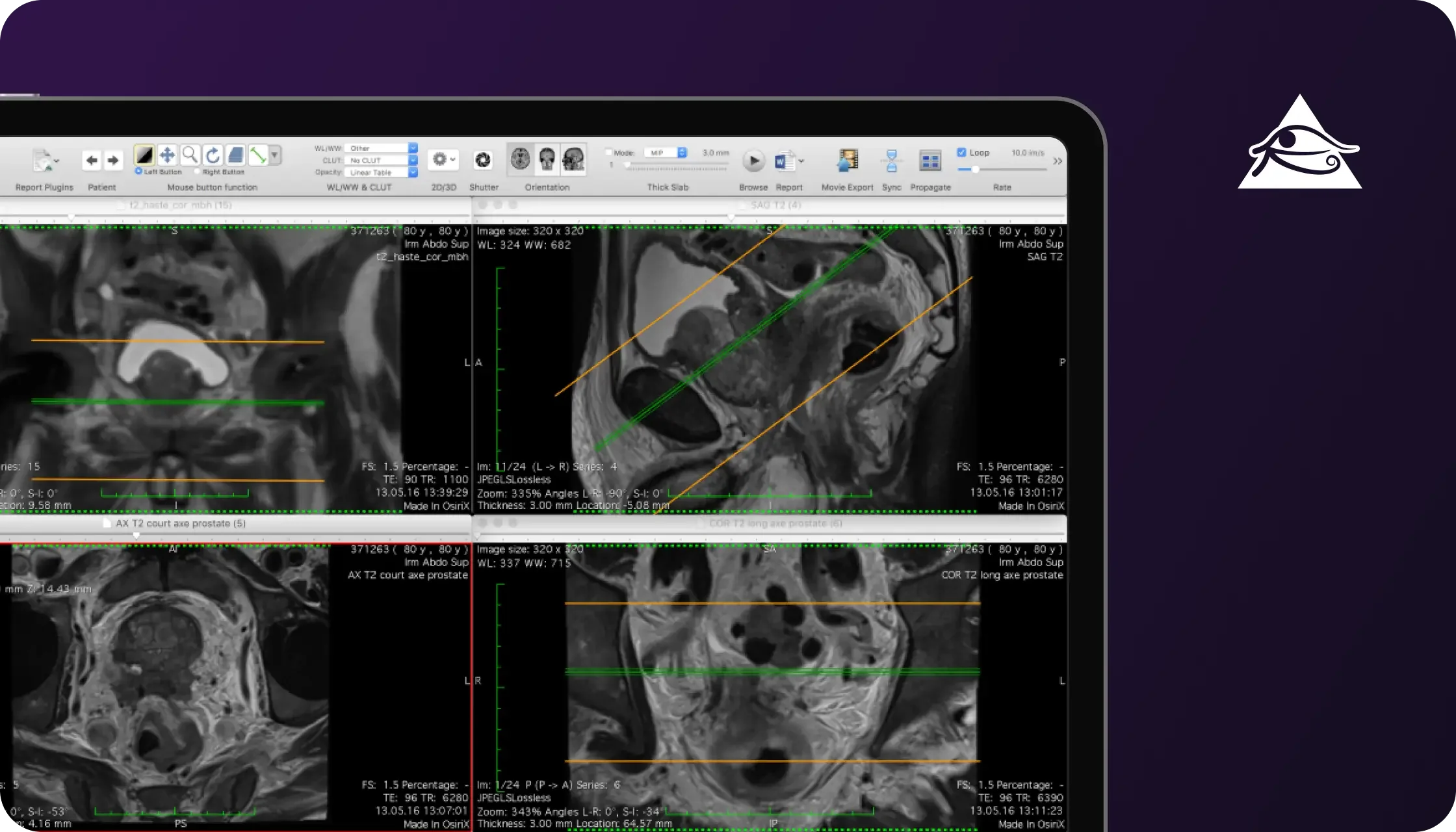
Task: Click the 13.05.16 13:39:29 timestamp
Action: click(422, 493)
